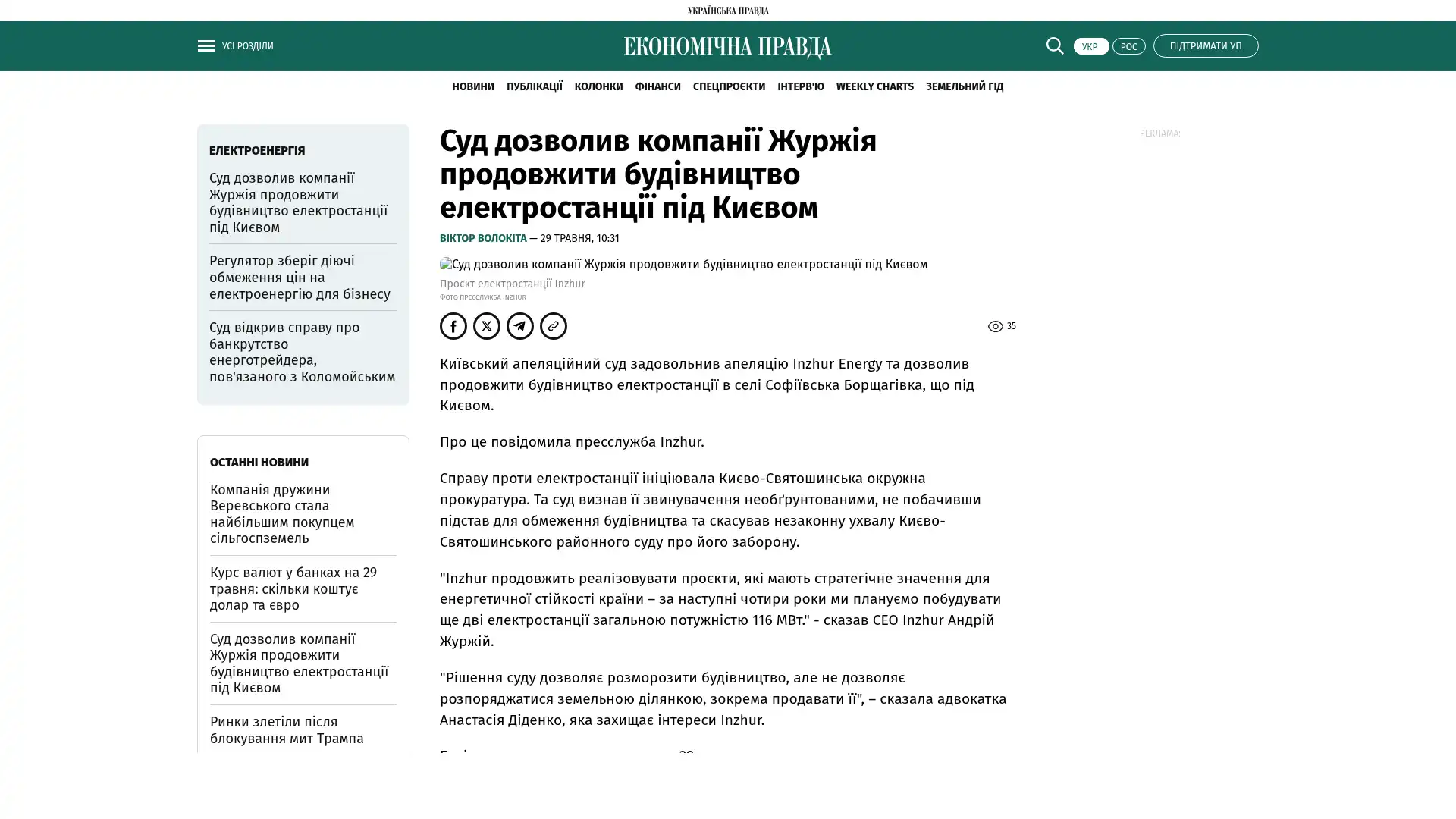Image resolution: width=1456 pixels, height=819 pixels.
Task: Open Земельний гід section
Action: tap(964, 87)
